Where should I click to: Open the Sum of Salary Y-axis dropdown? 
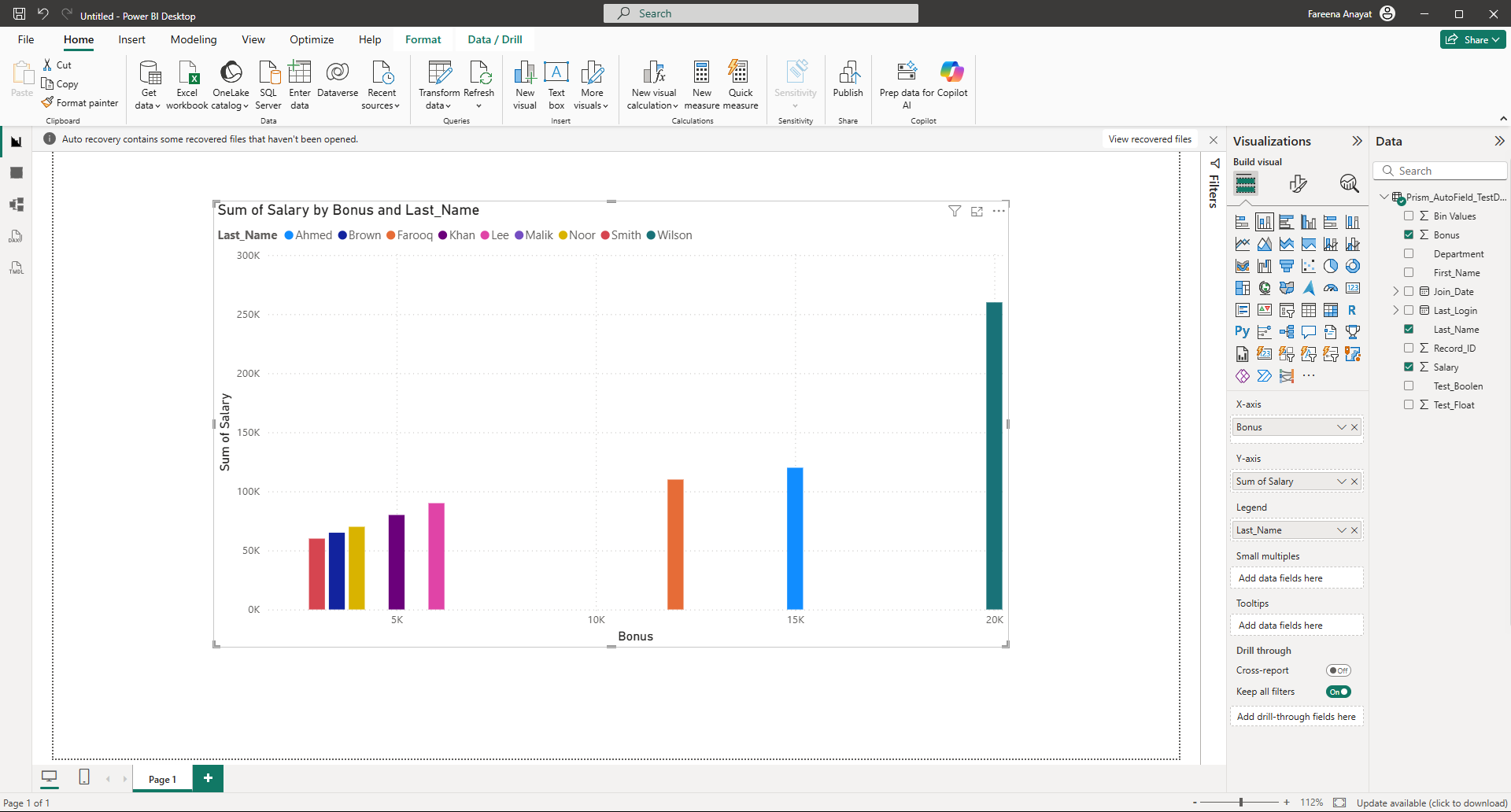tap(1341, 482)
